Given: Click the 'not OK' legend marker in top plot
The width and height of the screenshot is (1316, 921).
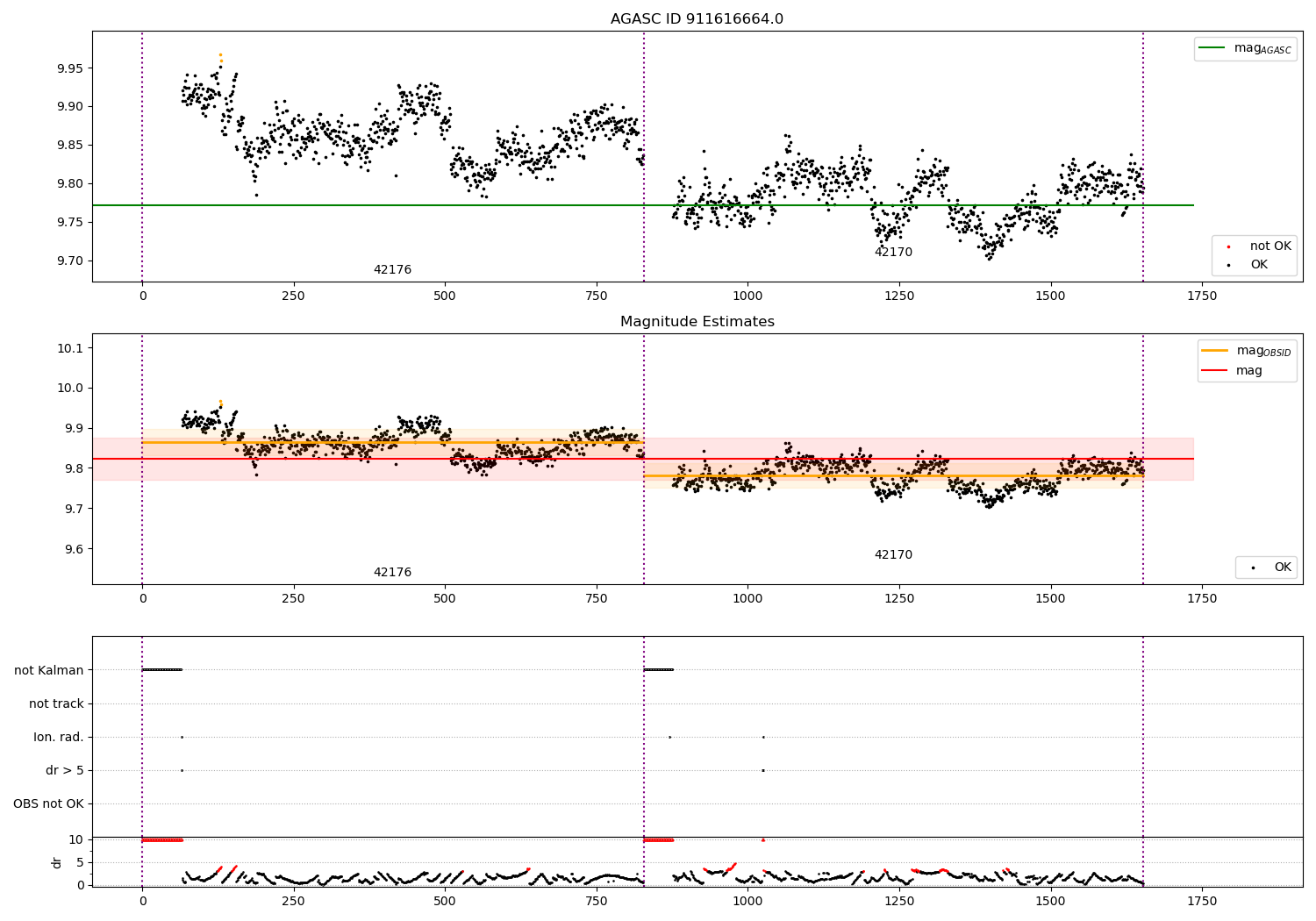Looking at the screenshot, I should [1228, 246].
